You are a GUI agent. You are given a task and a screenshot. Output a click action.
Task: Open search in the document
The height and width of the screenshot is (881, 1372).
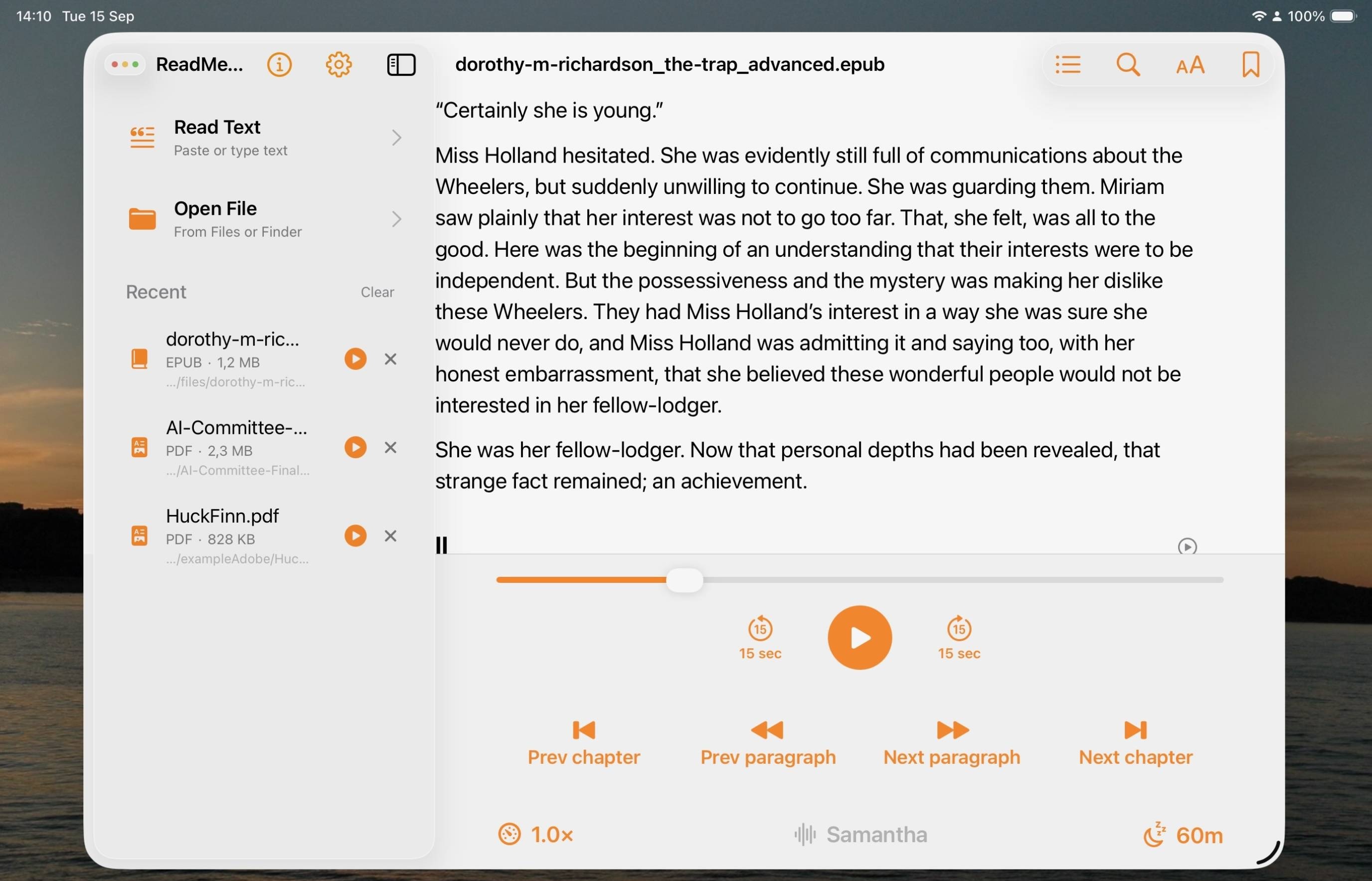pos(1128,65)
